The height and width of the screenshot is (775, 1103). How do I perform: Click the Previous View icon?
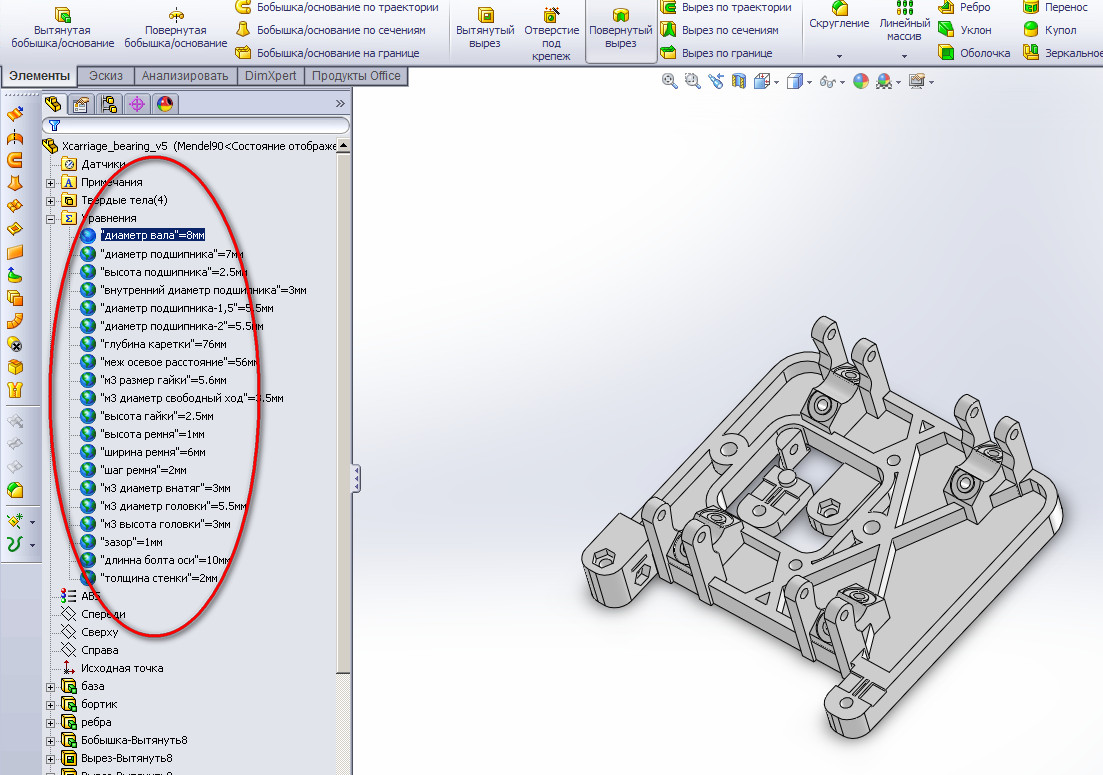[715, 82]
